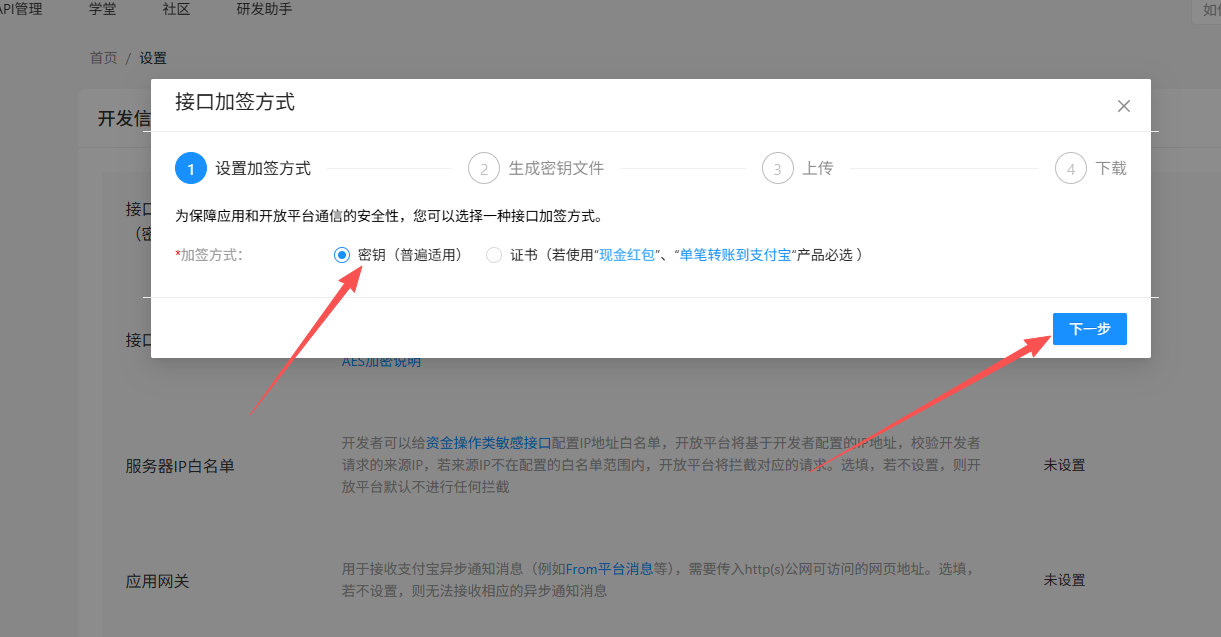Choose the 证书 signing method radio
1221x637 pixels.
494,255
